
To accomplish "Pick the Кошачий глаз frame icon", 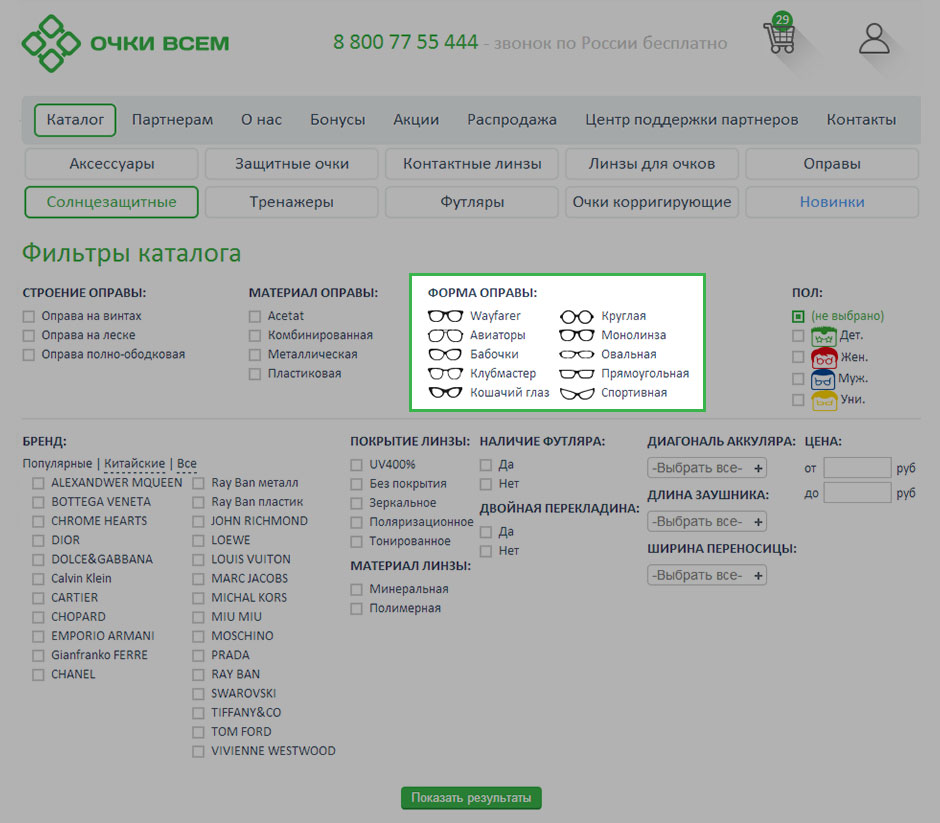I will point(445,393).
